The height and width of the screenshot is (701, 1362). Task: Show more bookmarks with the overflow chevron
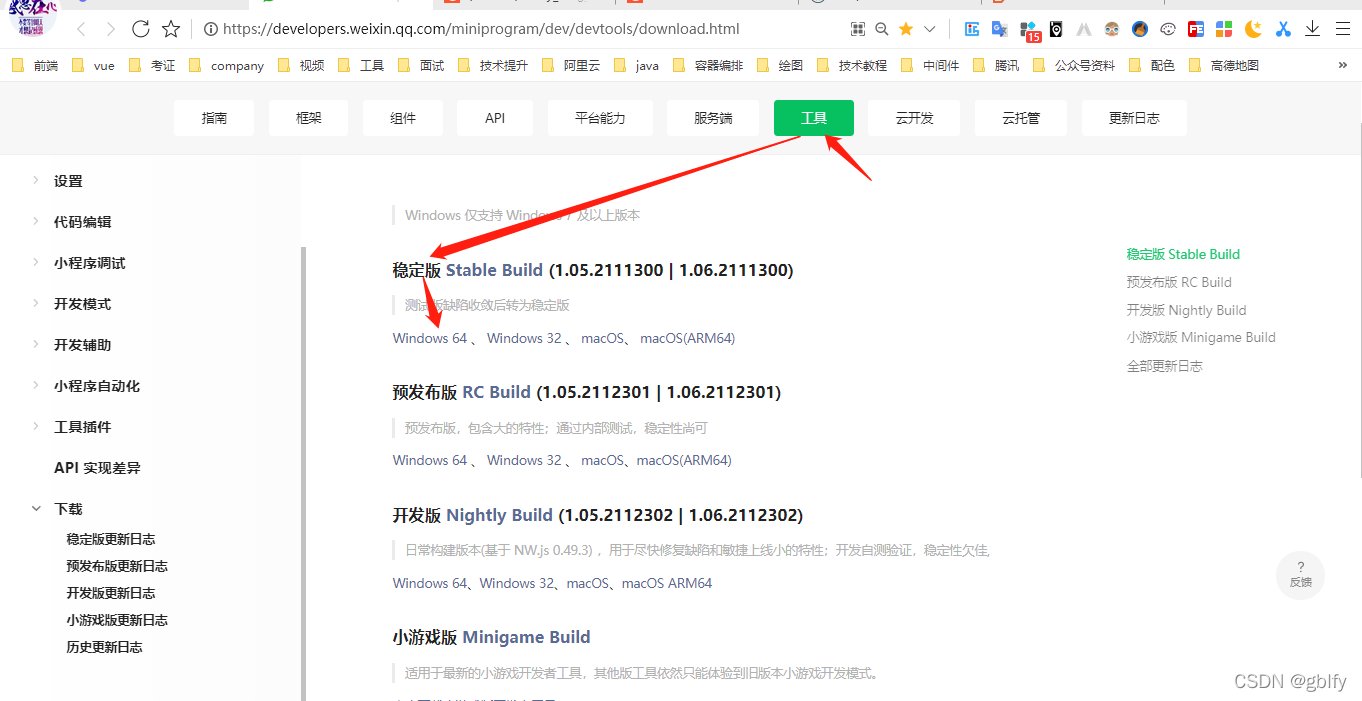(1342, 65)
